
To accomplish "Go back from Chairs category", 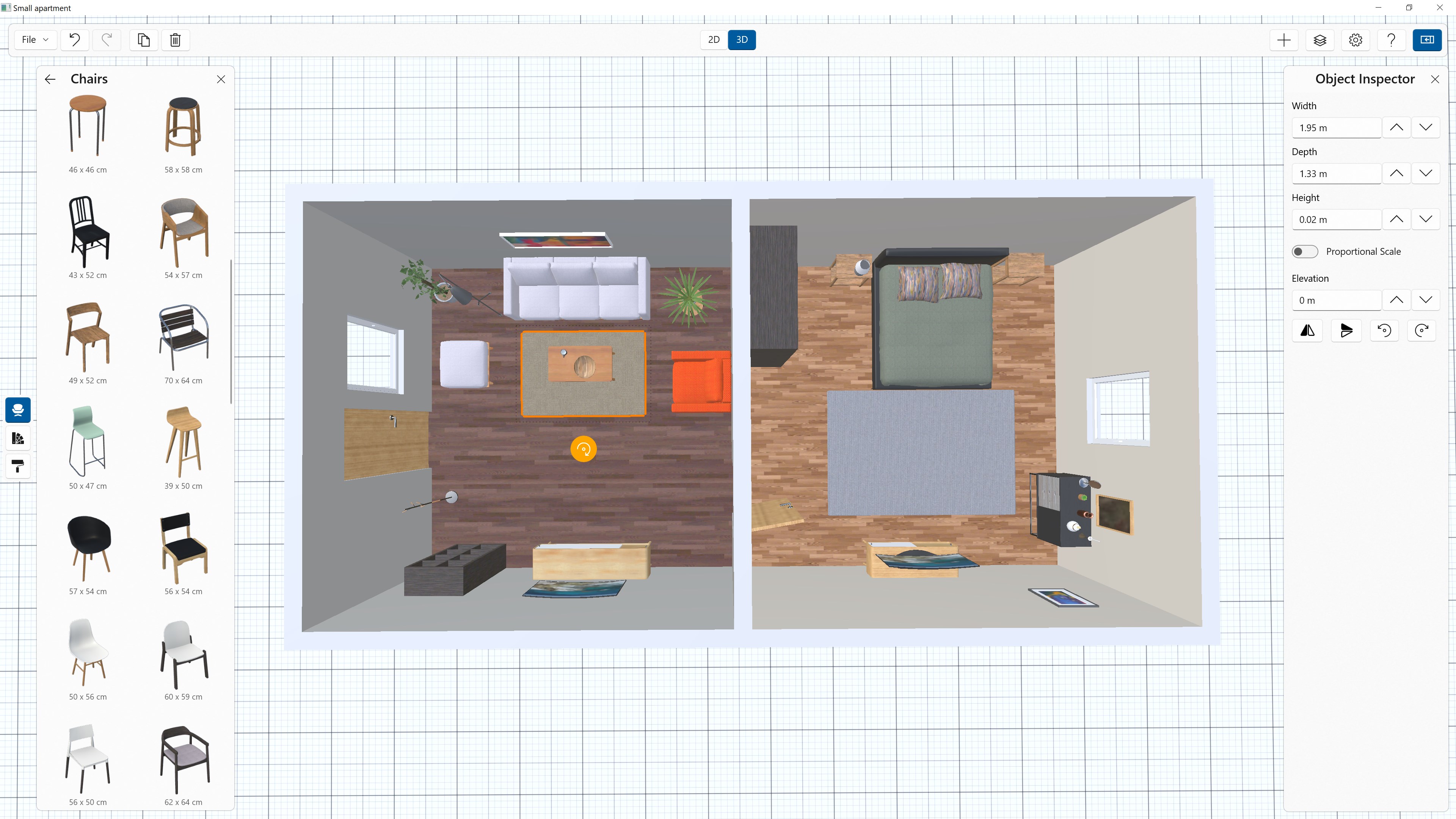I will coord(50,79).
